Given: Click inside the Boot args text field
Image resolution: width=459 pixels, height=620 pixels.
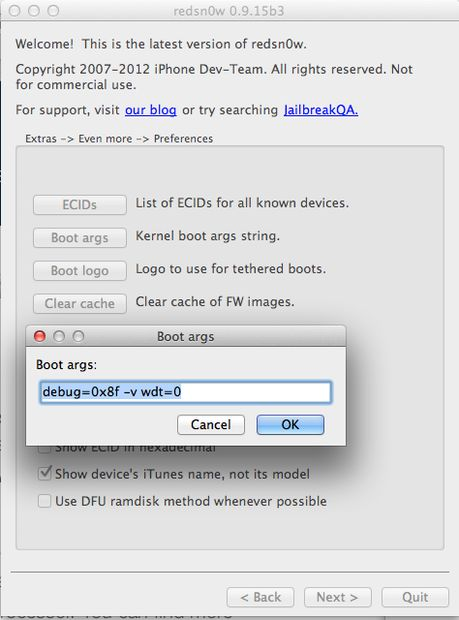Looking at the screenshot, I should [185, 392].
